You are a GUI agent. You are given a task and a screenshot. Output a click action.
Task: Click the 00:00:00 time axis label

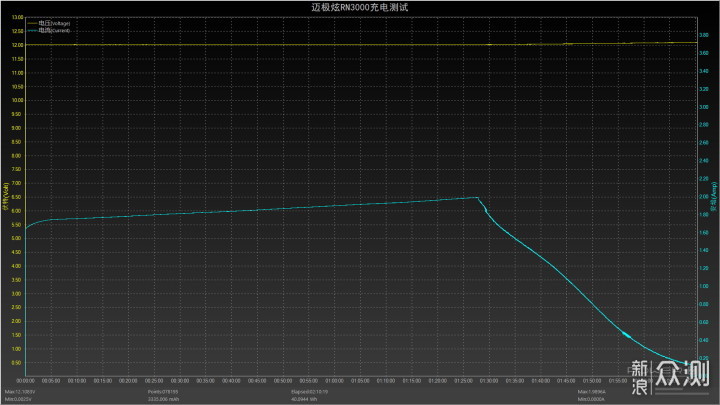pyautogui.click(x=25, y=381)
